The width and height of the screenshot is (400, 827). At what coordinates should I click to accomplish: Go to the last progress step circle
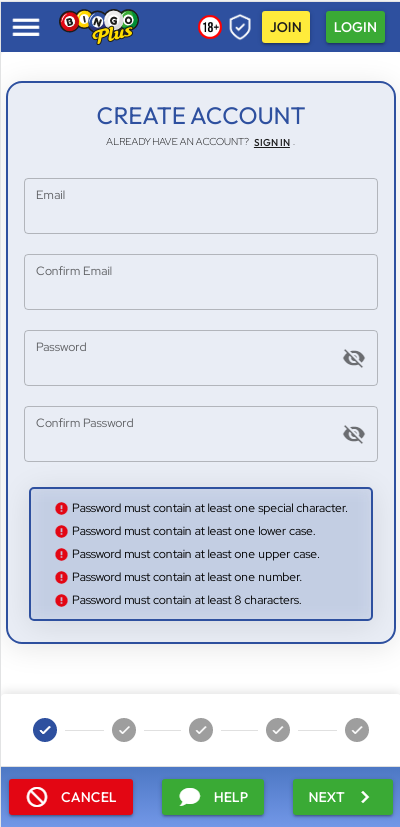pos(357,730)
